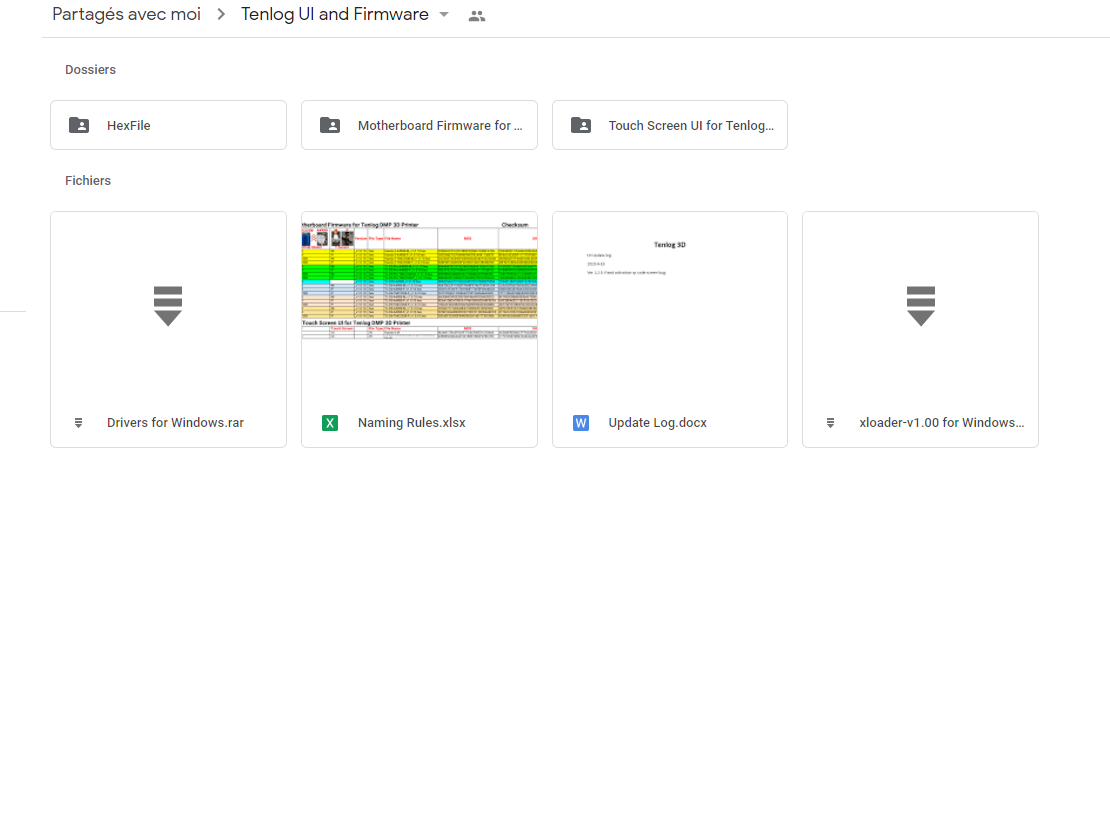Select HexFile folder name
Screen dimensions: 1110x833
[x=129, y=125]
